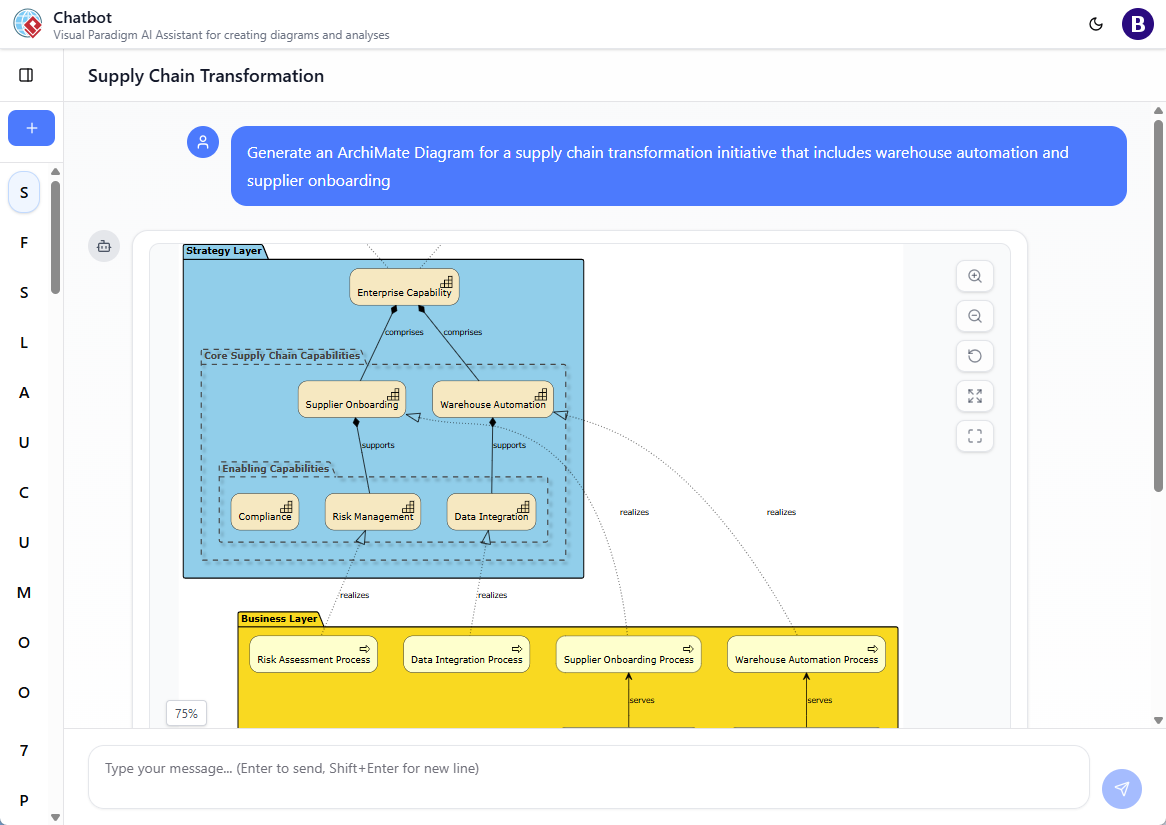The height and width of the screenshot is (825, 1166).
Task: Click the Visual Paradigm logo
Action: pos(27,24)
